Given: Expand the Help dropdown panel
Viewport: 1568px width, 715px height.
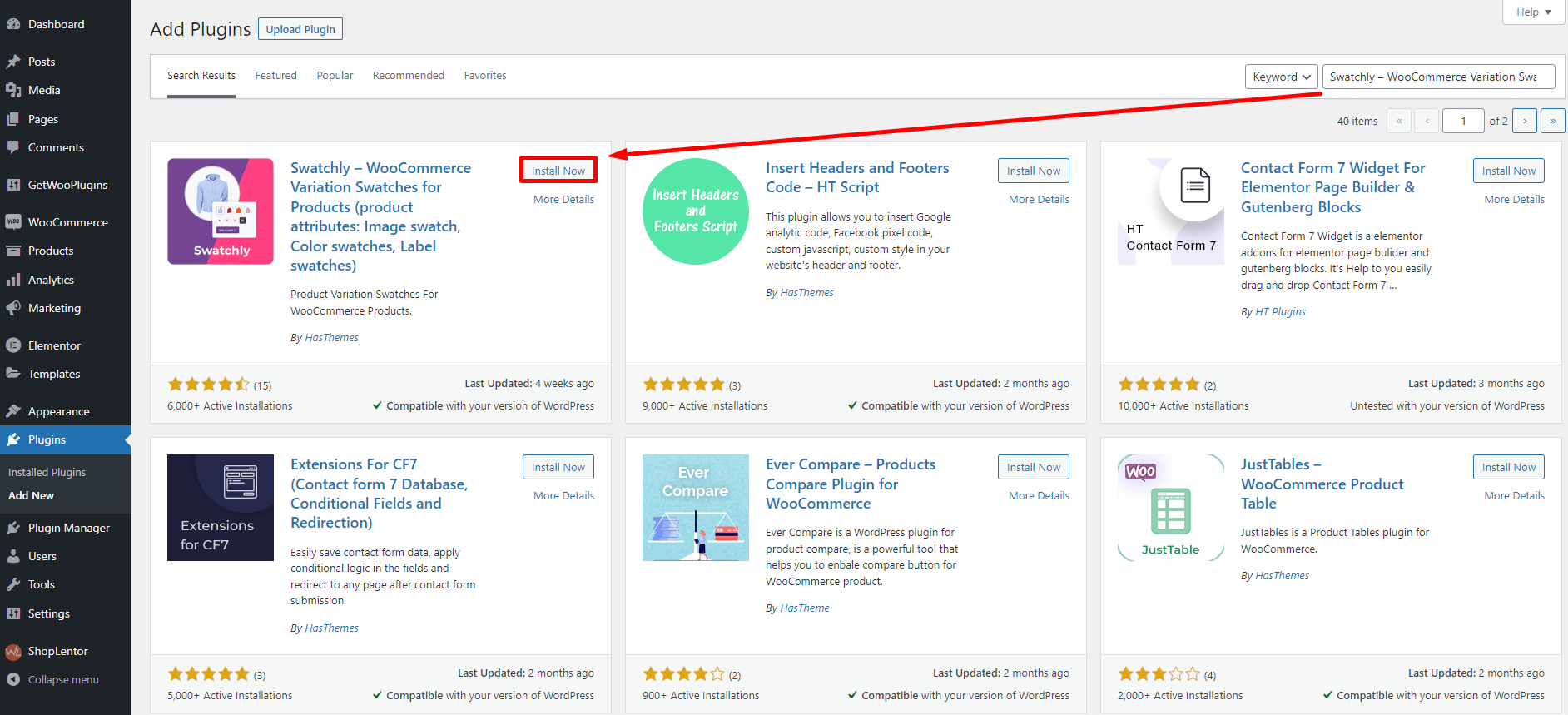Looking at the screenshot, I should tap(1533, 12).
